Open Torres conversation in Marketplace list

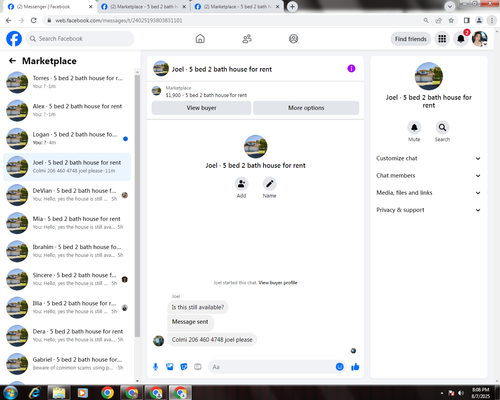click(x=67, y=82)
